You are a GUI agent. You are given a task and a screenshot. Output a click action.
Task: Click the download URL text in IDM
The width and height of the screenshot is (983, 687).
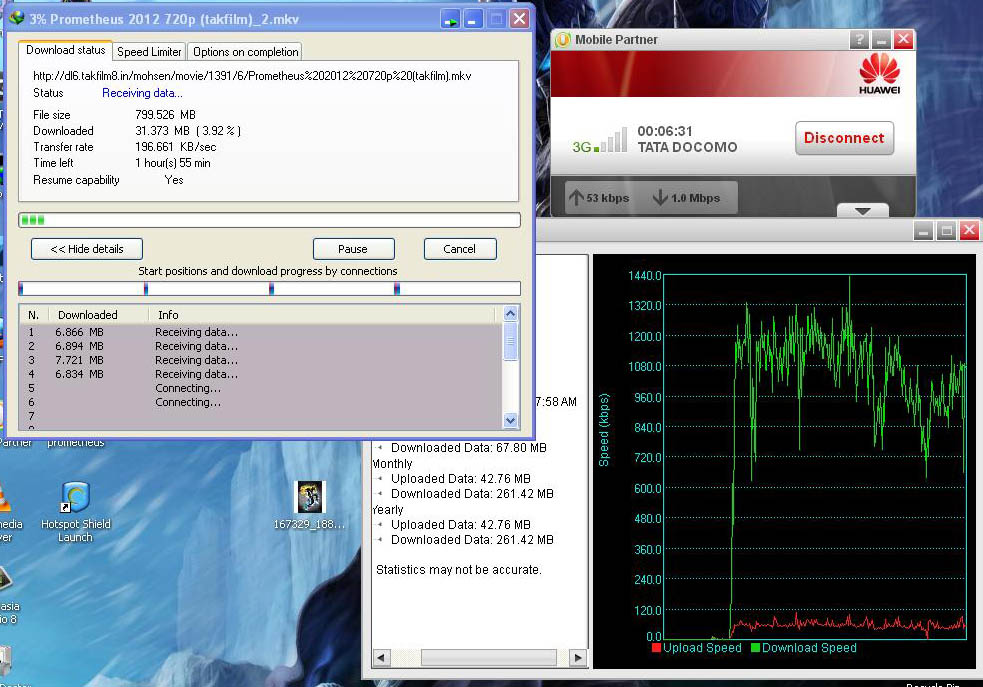coord(252,76)
